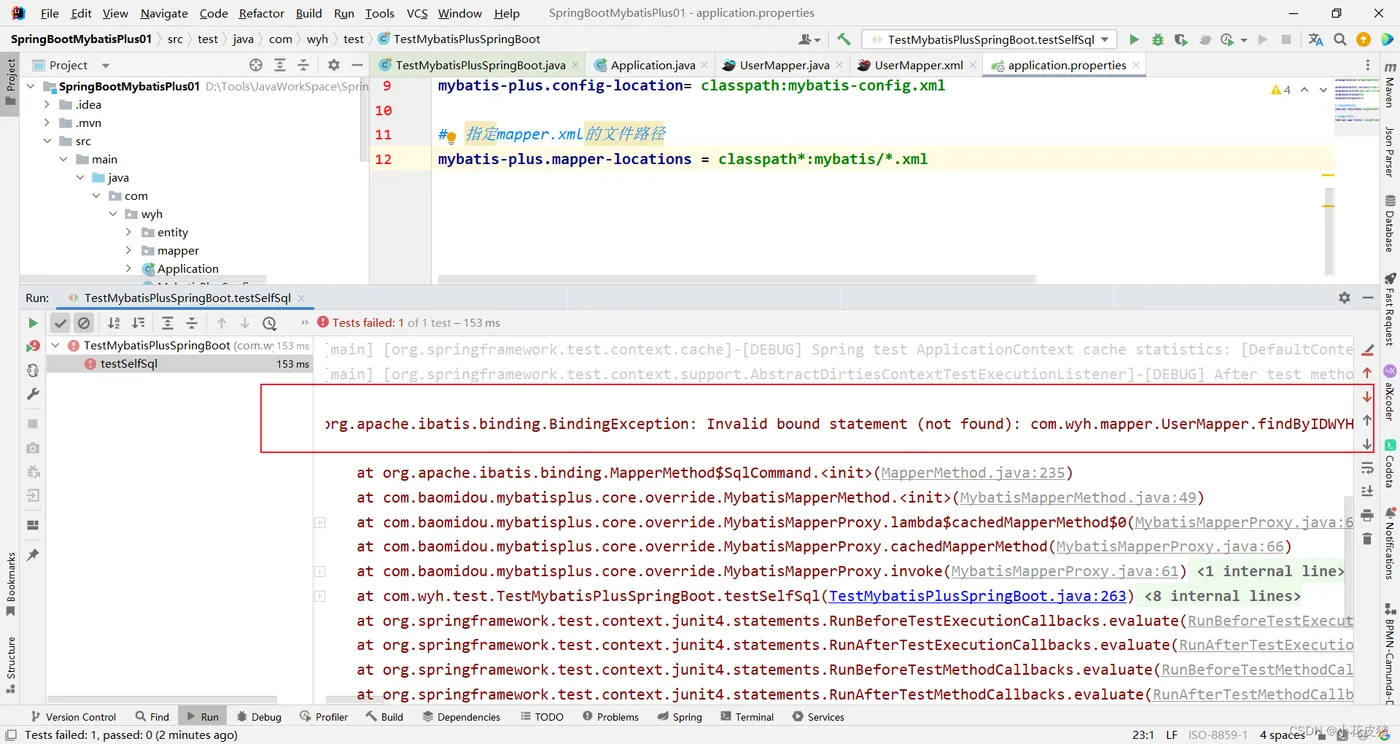
Task: Open Project panel options gear
Action: (334, 65)
